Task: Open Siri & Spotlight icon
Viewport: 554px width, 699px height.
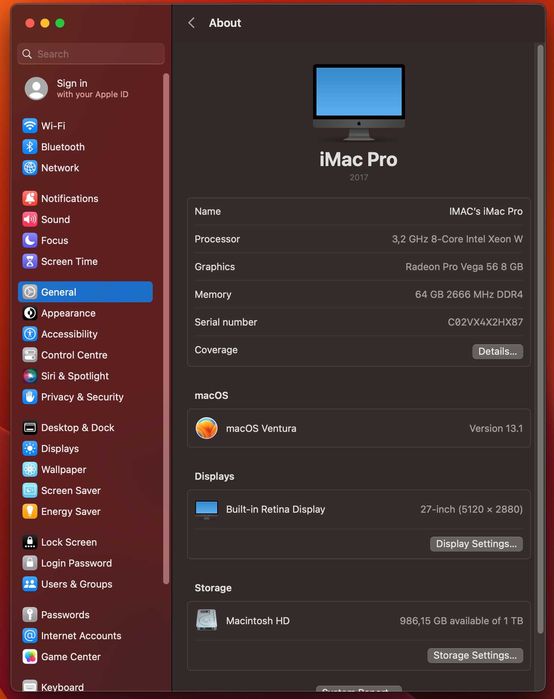Action: 30,376
